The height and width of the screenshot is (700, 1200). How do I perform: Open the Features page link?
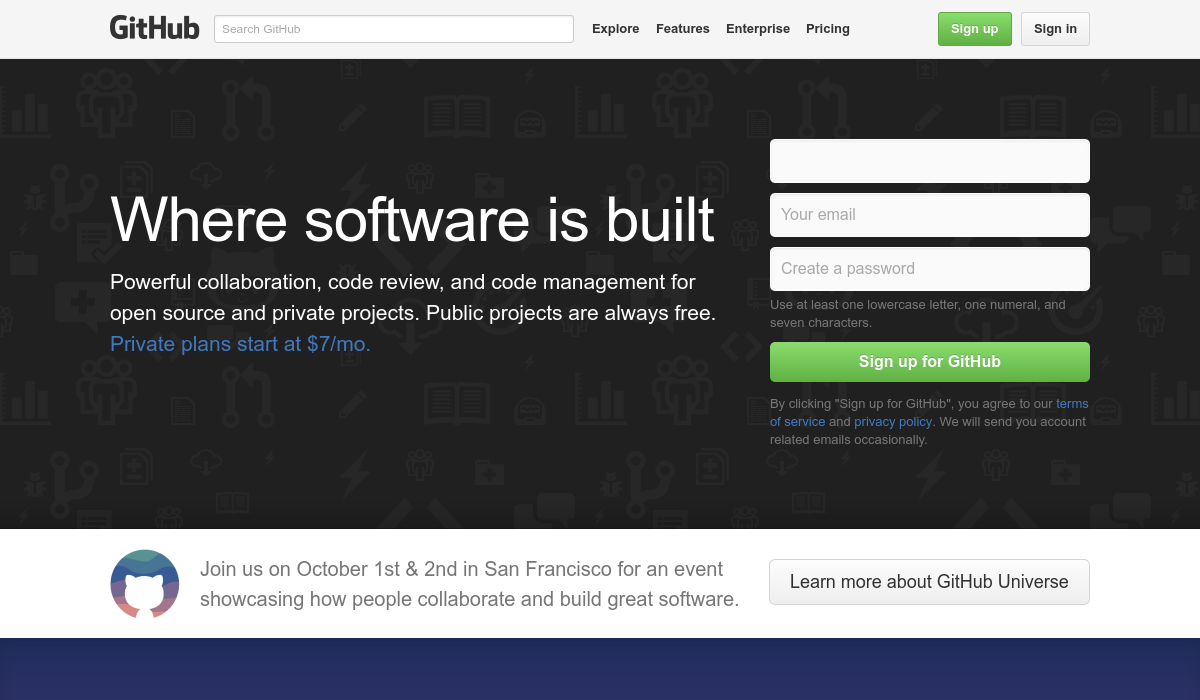click(x=683, y=29)
